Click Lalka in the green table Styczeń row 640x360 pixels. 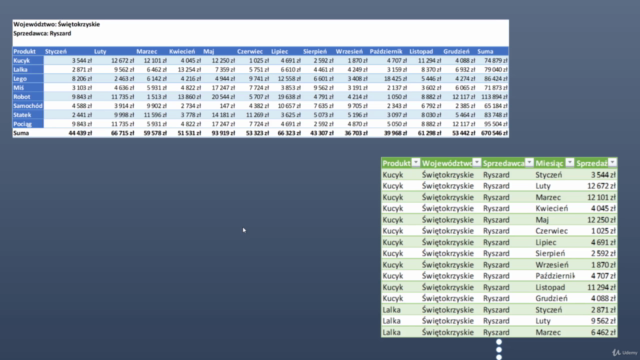point(391,310)
